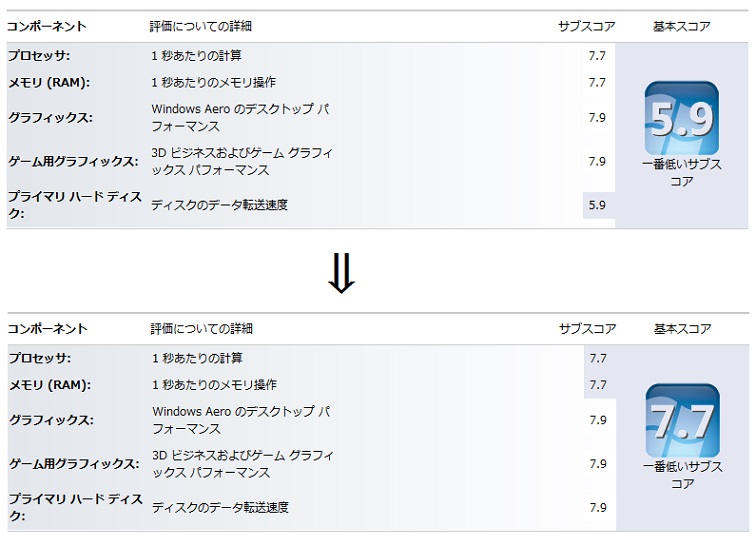
Task: Click the down arrow between the tables
Action: coord(341,273)
